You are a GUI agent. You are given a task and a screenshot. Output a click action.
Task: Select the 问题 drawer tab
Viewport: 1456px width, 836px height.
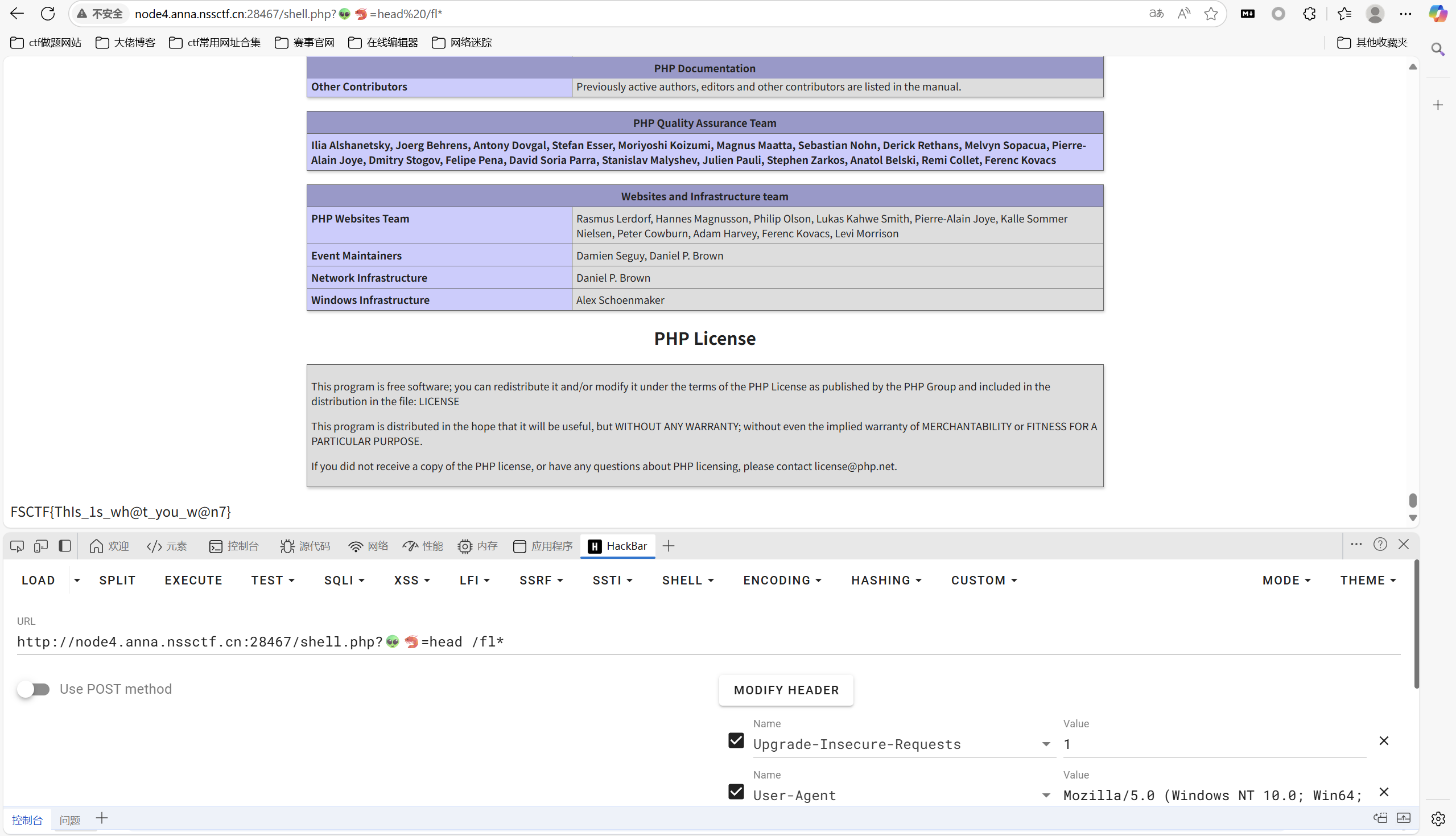click(70, 820)
